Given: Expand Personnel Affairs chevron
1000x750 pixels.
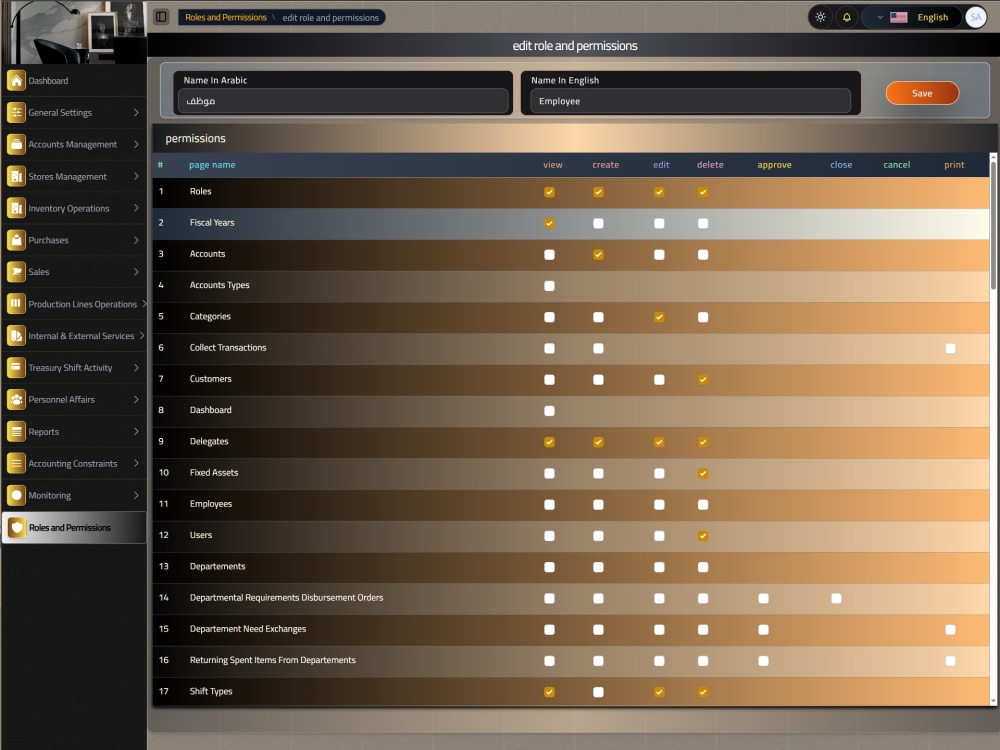Looking at the screenshot, I should click(136, 399).
